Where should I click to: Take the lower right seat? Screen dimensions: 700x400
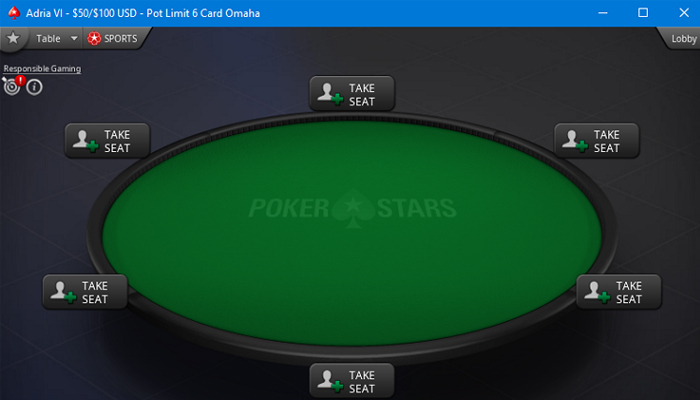coord(619,292)
